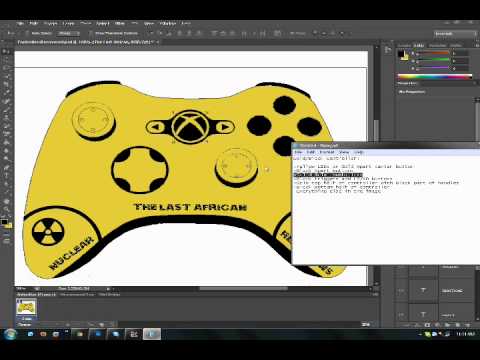Switch to Measurement Log tab
This screenshot has height=360, width=480.
point(76,294)
